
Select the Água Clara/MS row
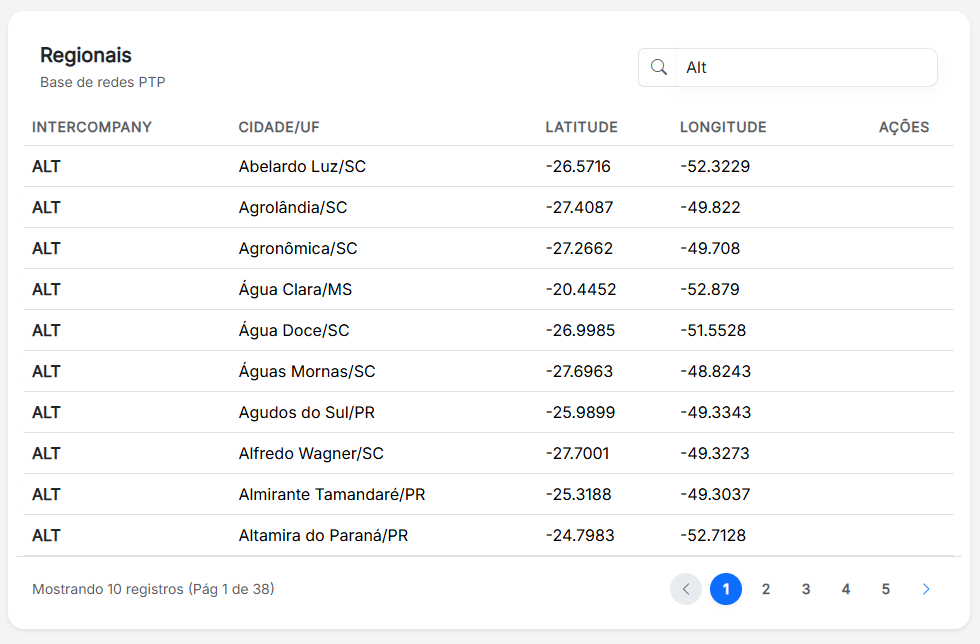(295, 289)
